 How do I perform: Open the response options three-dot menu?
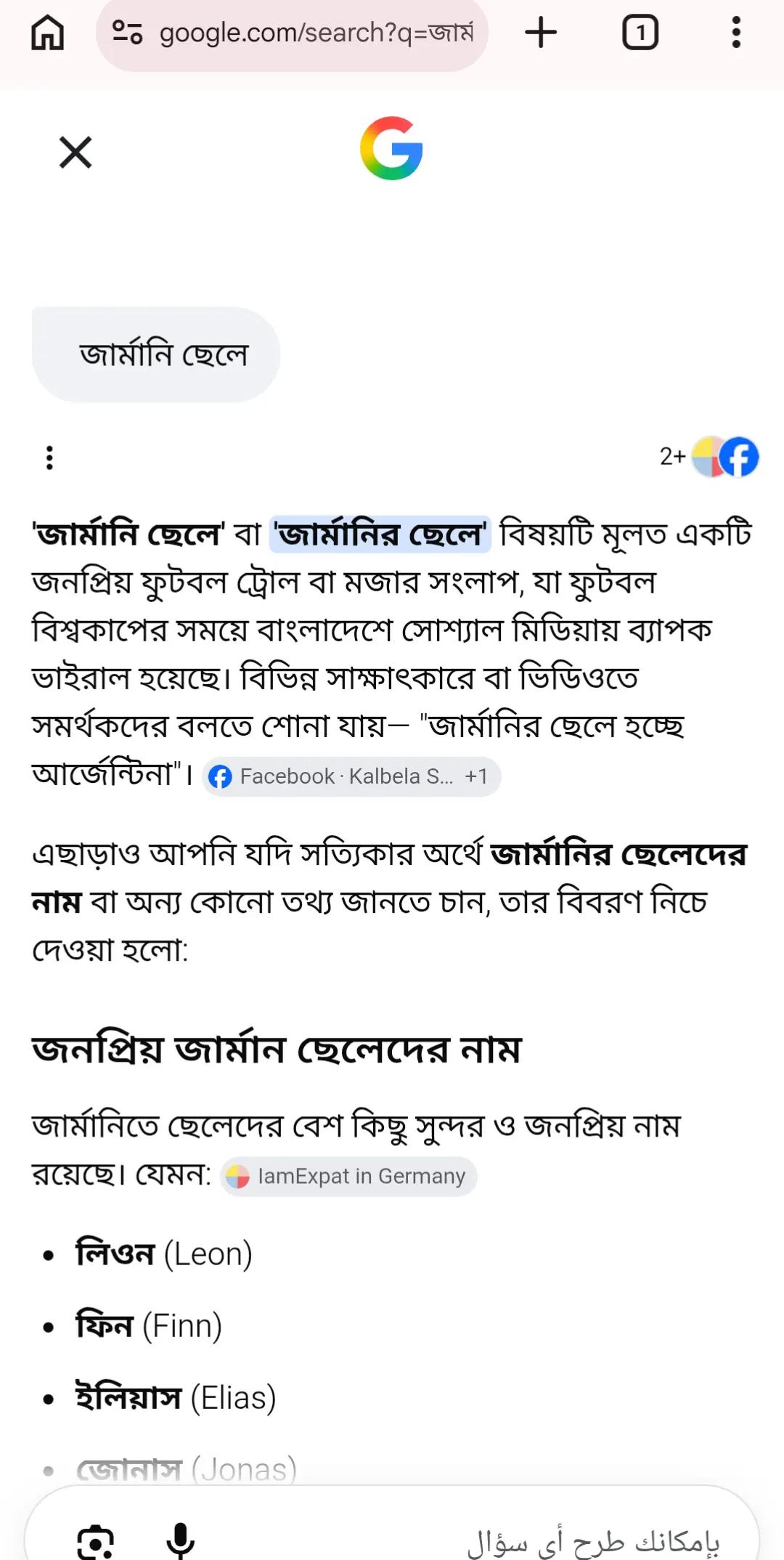(49, 458)
